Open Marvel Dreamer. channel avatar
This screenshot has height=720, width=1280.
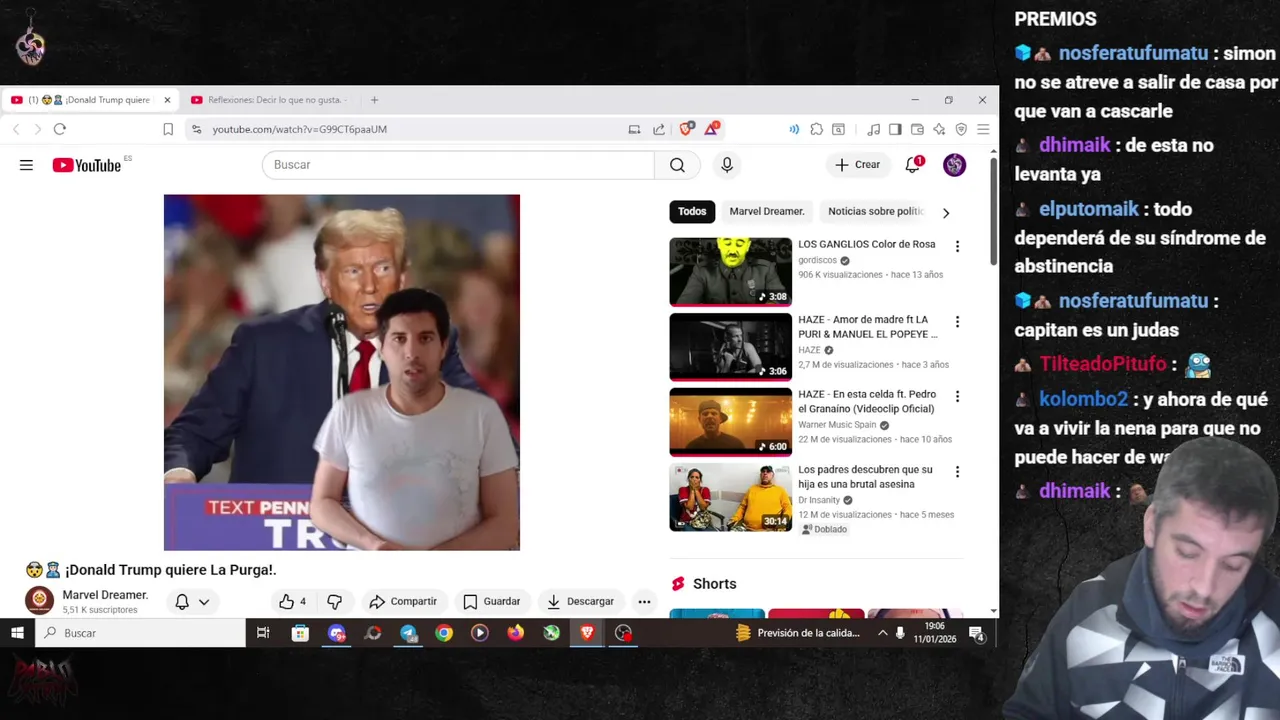pos(39,600)
